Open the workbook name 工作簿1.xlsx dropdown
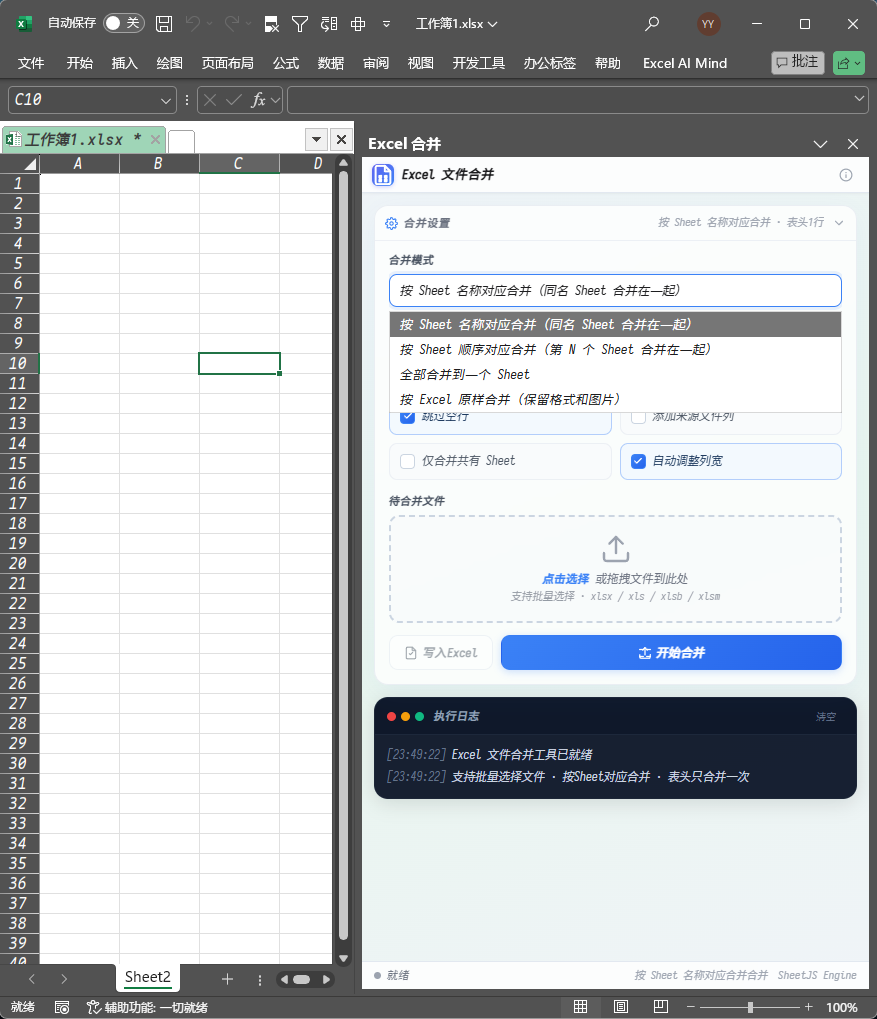Viewport: 877px width, 1019px height. point(492,24)
